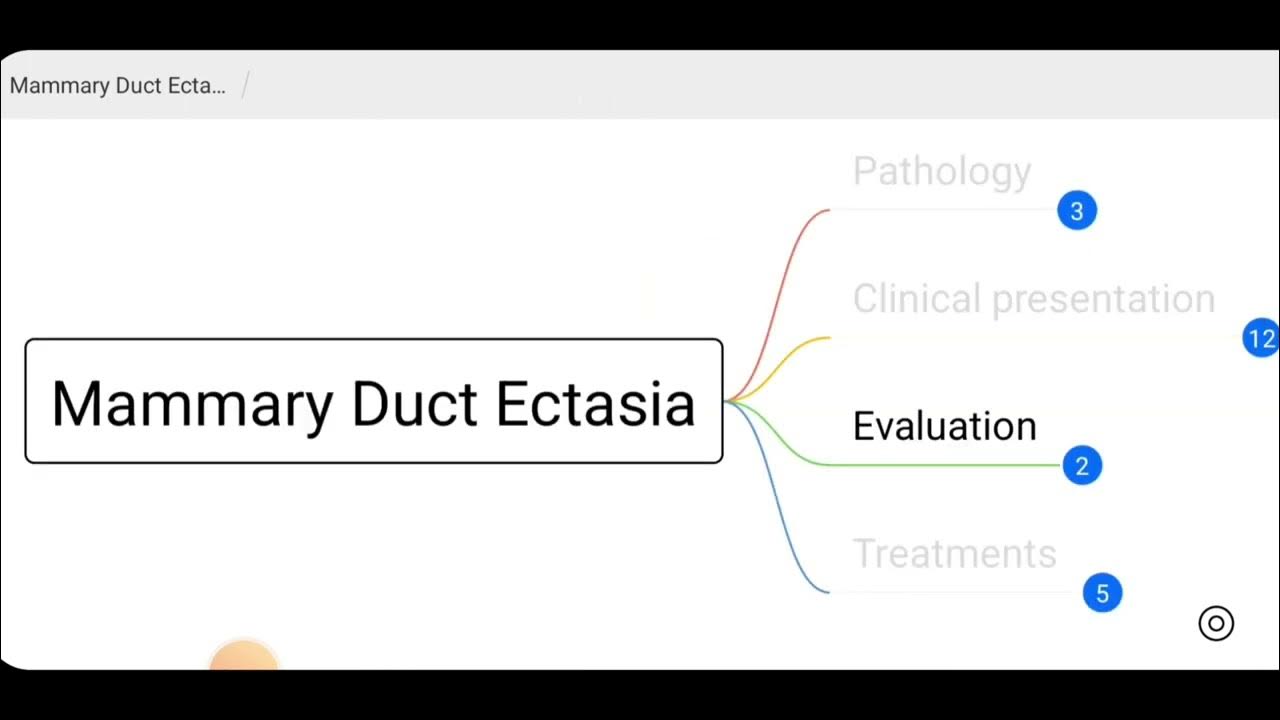1280x720 pixels.
Task: Tap the partially hidden orange circle button
Action: click(x=243, y=656)
